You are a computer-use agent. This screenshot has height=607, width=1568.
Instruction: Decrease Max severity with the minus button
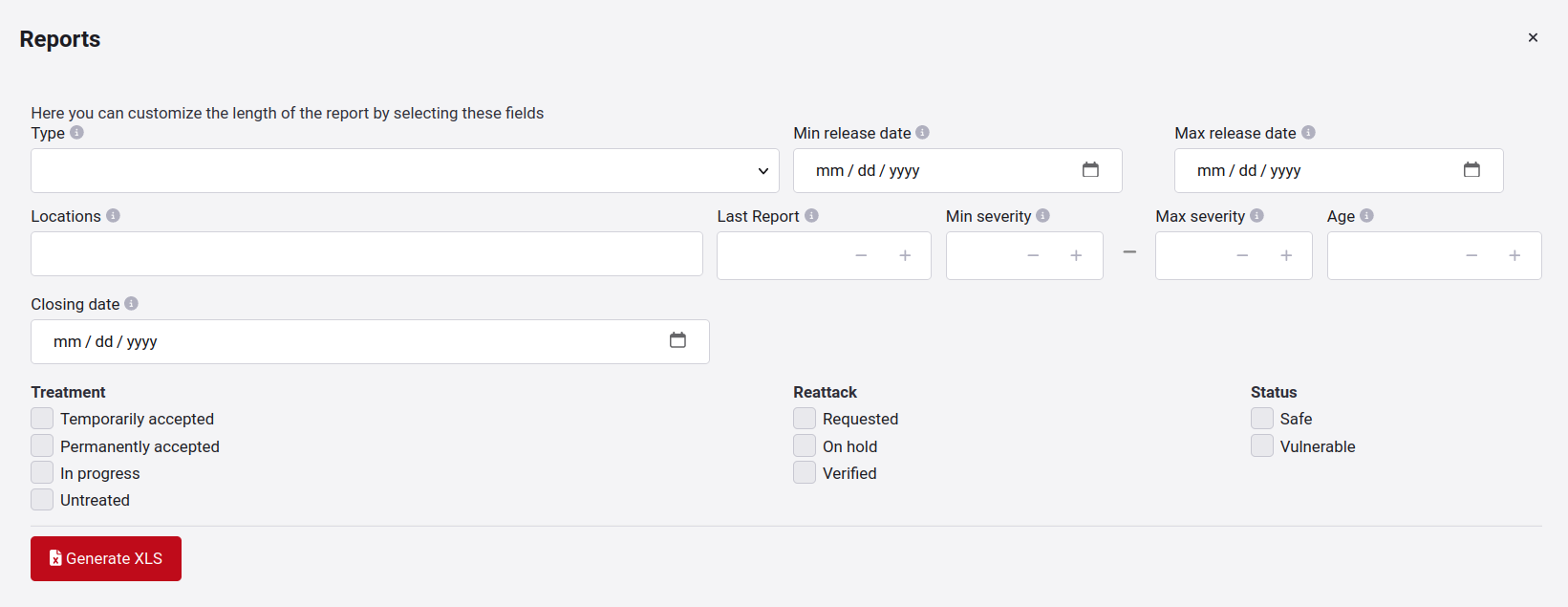coord(1242,255)
